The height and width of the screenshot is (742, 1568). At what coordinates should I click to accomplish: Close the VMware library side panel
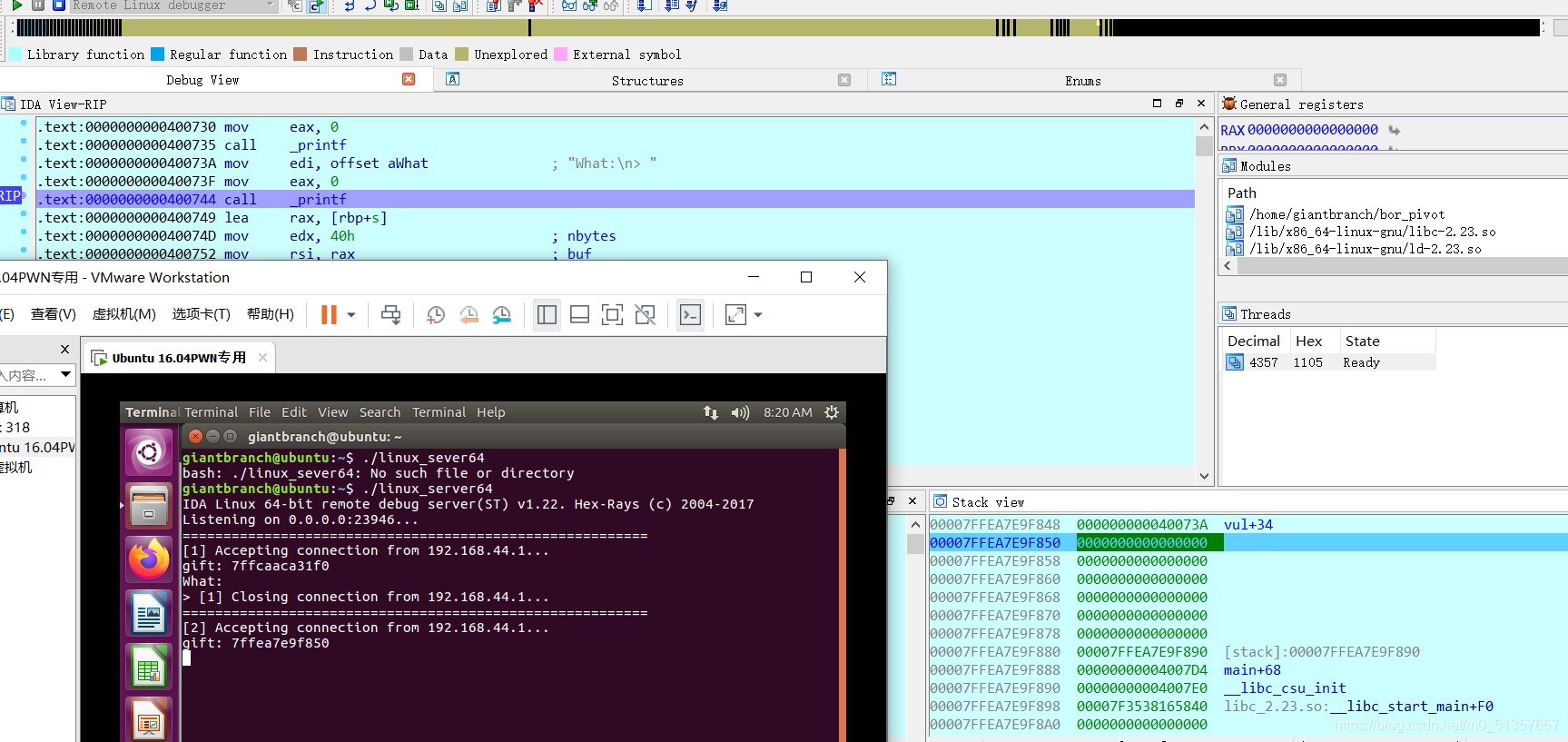pyautogui.click(x=64, y=349)
